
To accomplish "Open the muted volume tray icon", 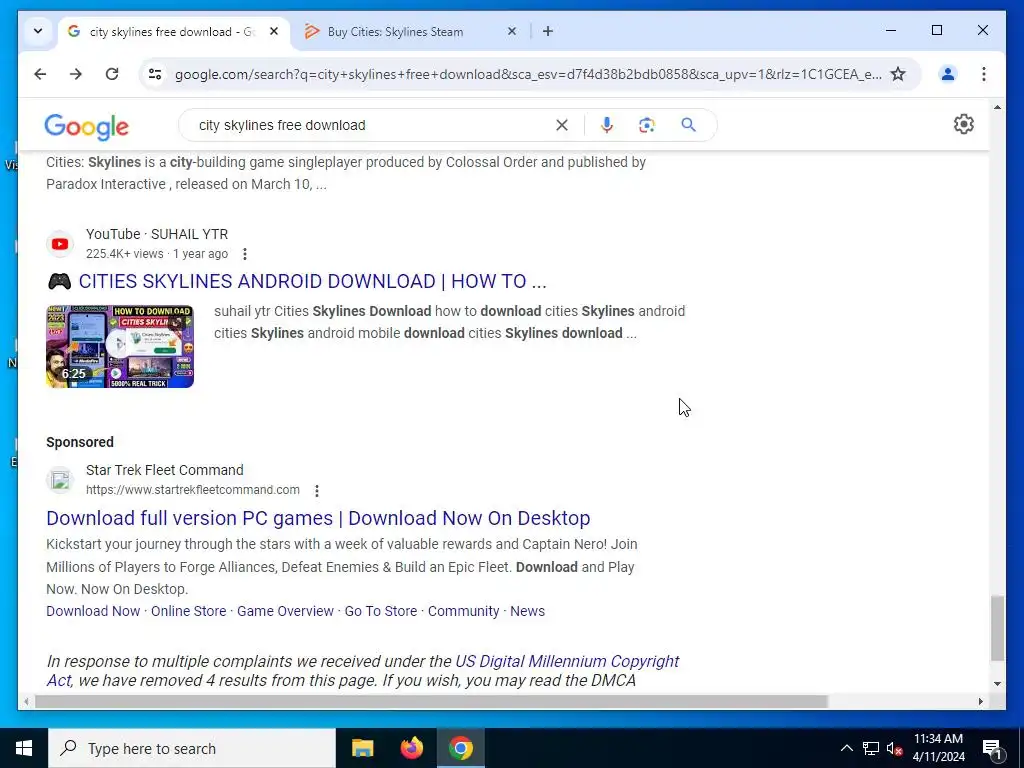I will pyautogui.click(x=895, y=748).
